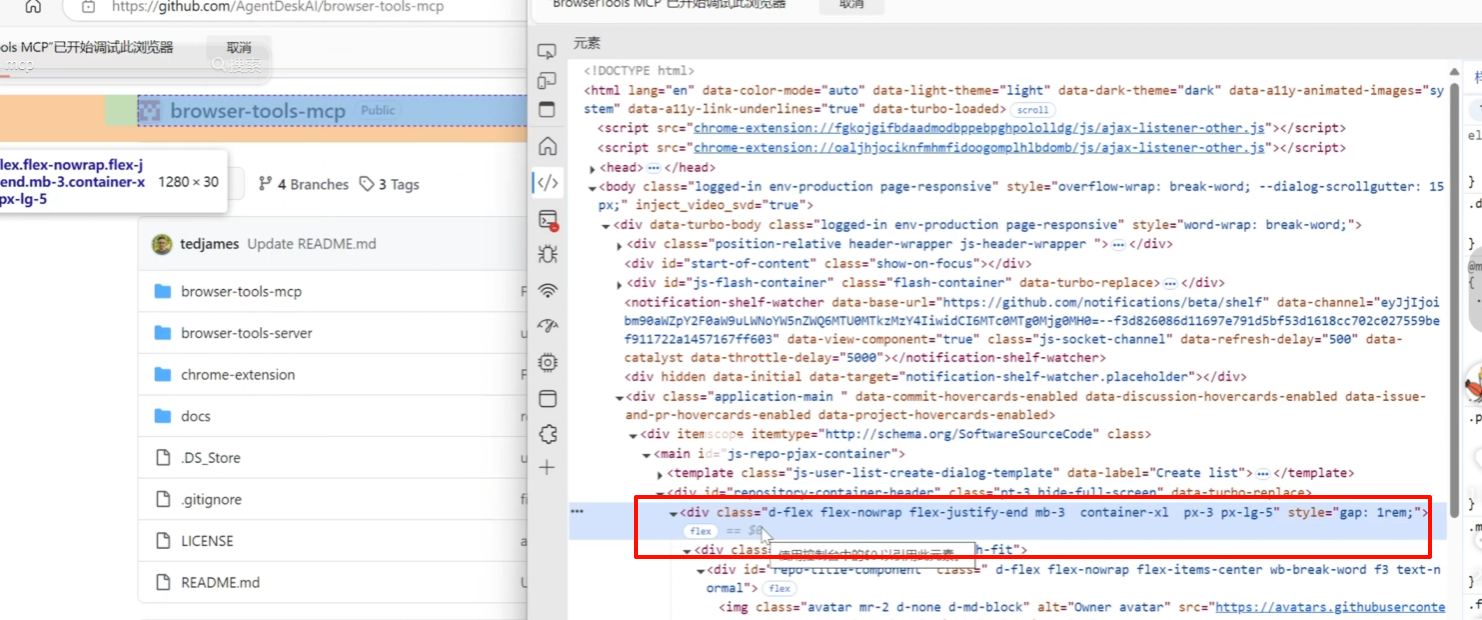
Task: Click the plus icon to add more tools
Action: [547, 468]
